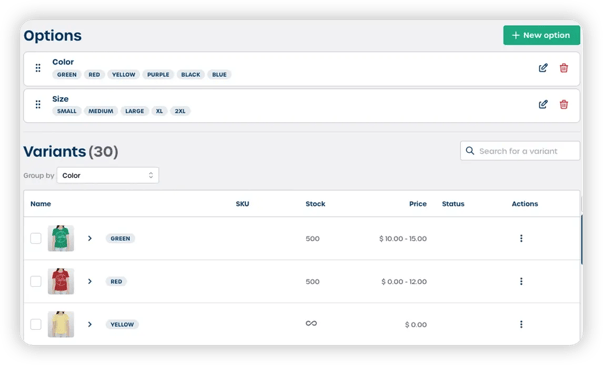Open the green t-shirt thumbnail

click(x=61, y=238)
